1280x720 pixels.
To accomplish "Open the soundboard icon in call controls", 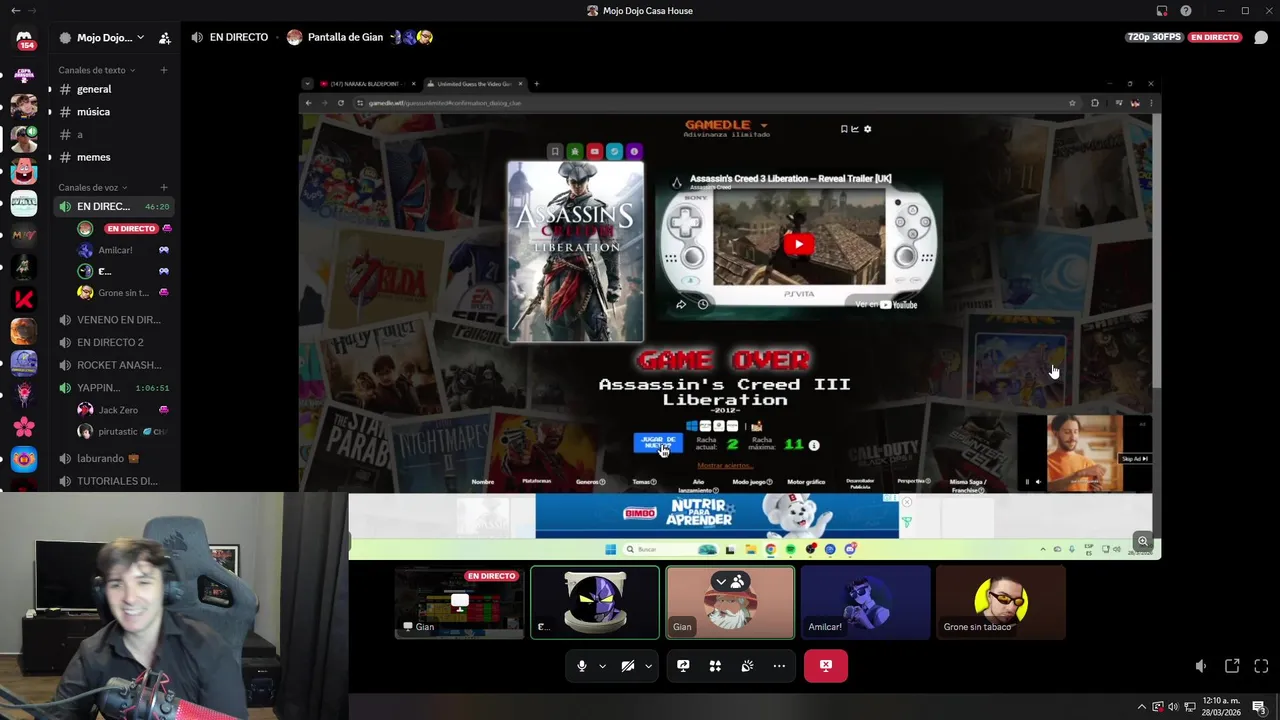I will coord(747,666).
